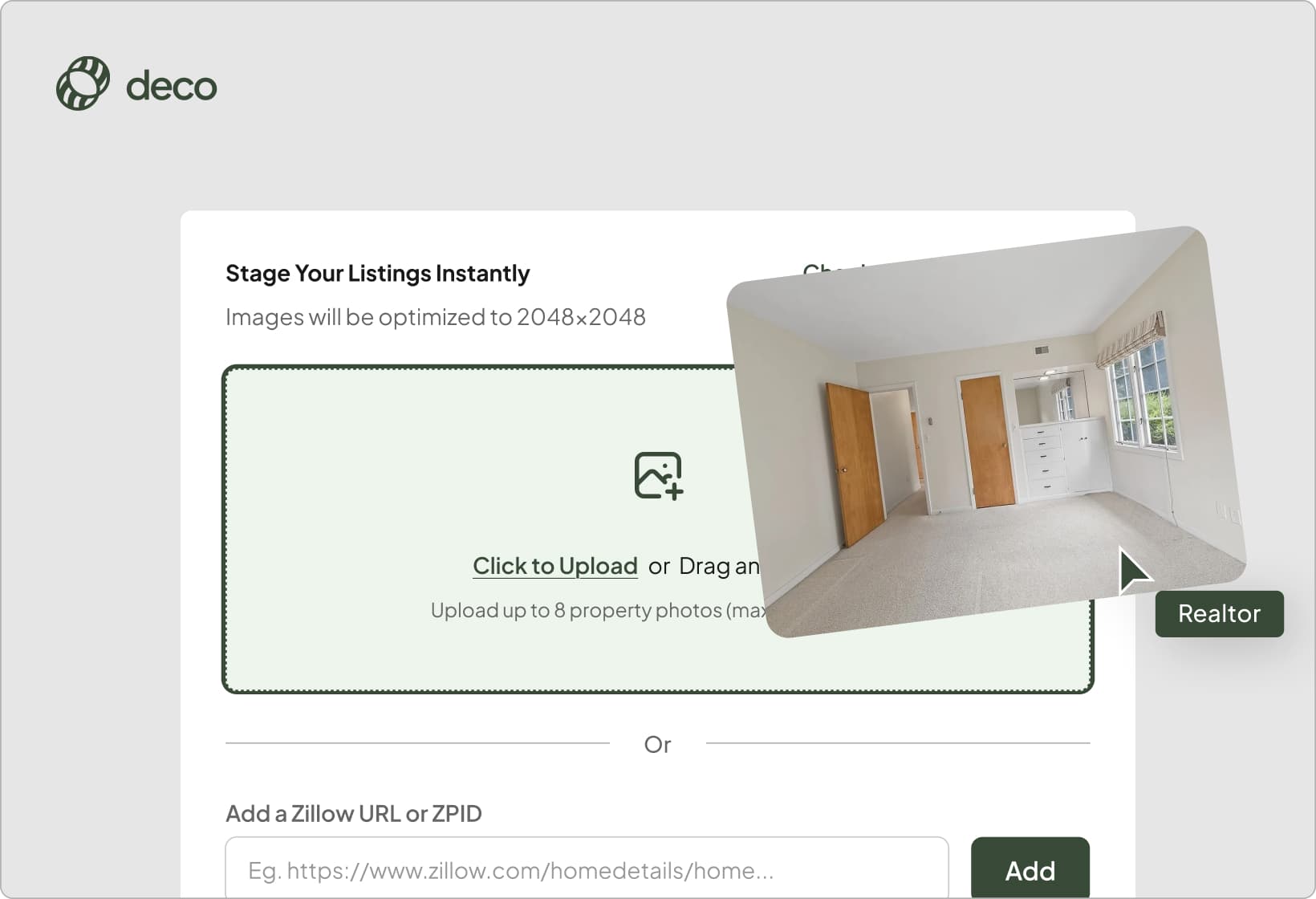Image resolution: width=1316 pixels, height=899 pixels.
Task: Click the add-image icon in the dropzone
Action: [x=658, y=475]
